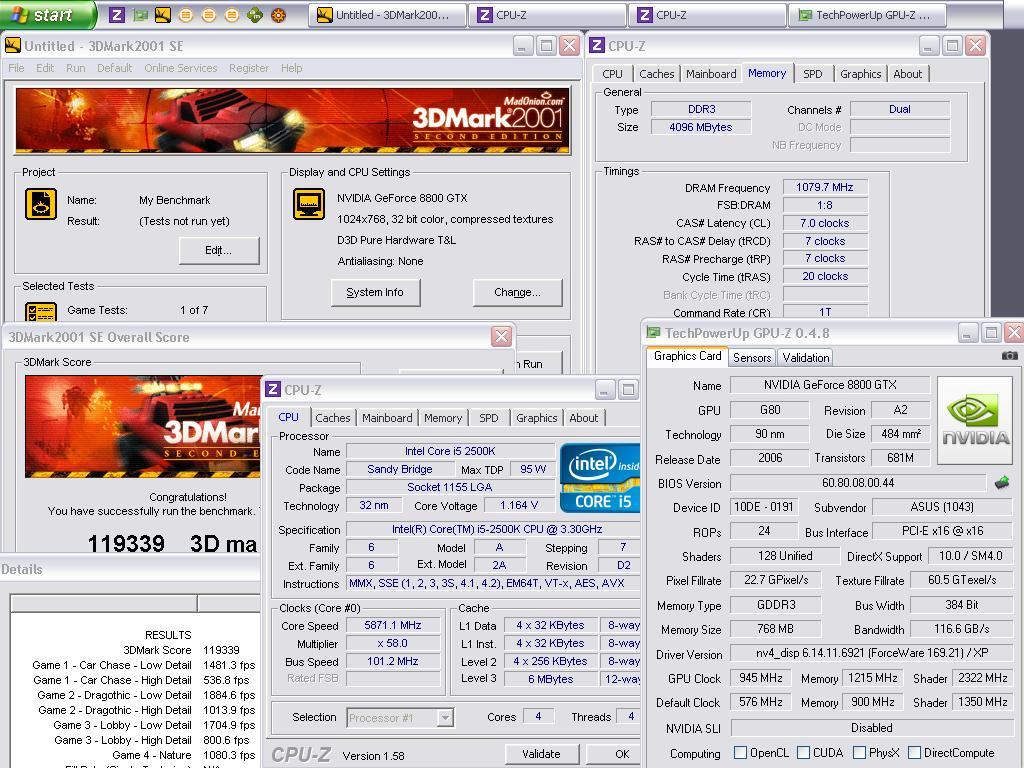
Task: Switch to the Sensors tab in GPU-Z
Action: [752, 357]
